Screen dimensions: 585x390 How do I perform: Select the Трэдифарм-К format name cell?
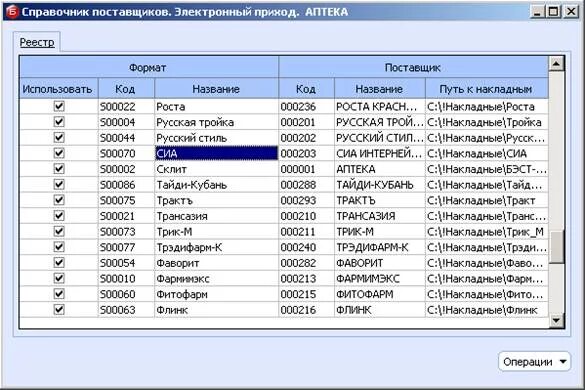click(x=216, y=248)
